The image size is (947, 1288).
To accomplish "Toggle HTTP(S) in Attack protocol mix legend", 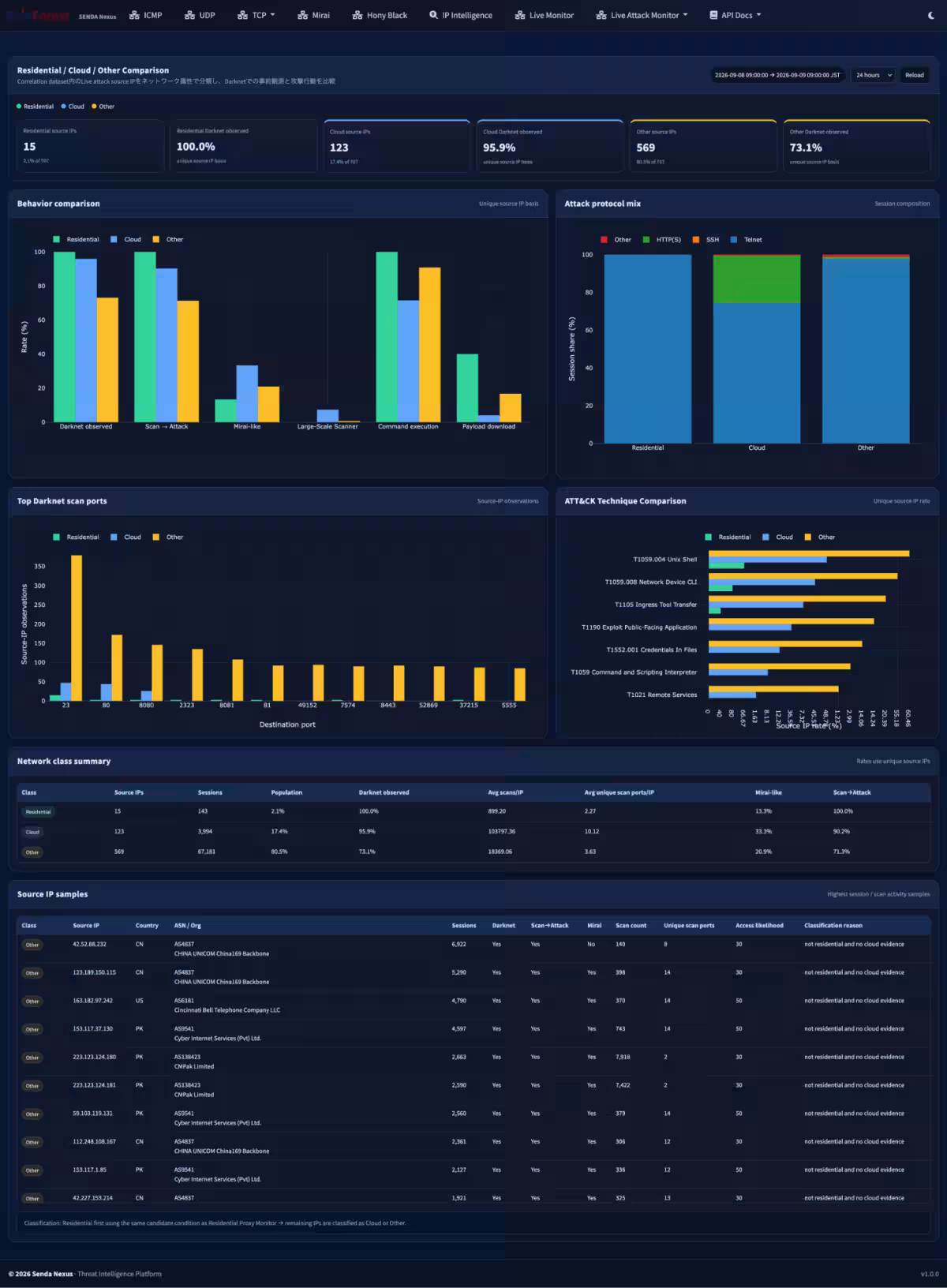I will coord(662,239).
